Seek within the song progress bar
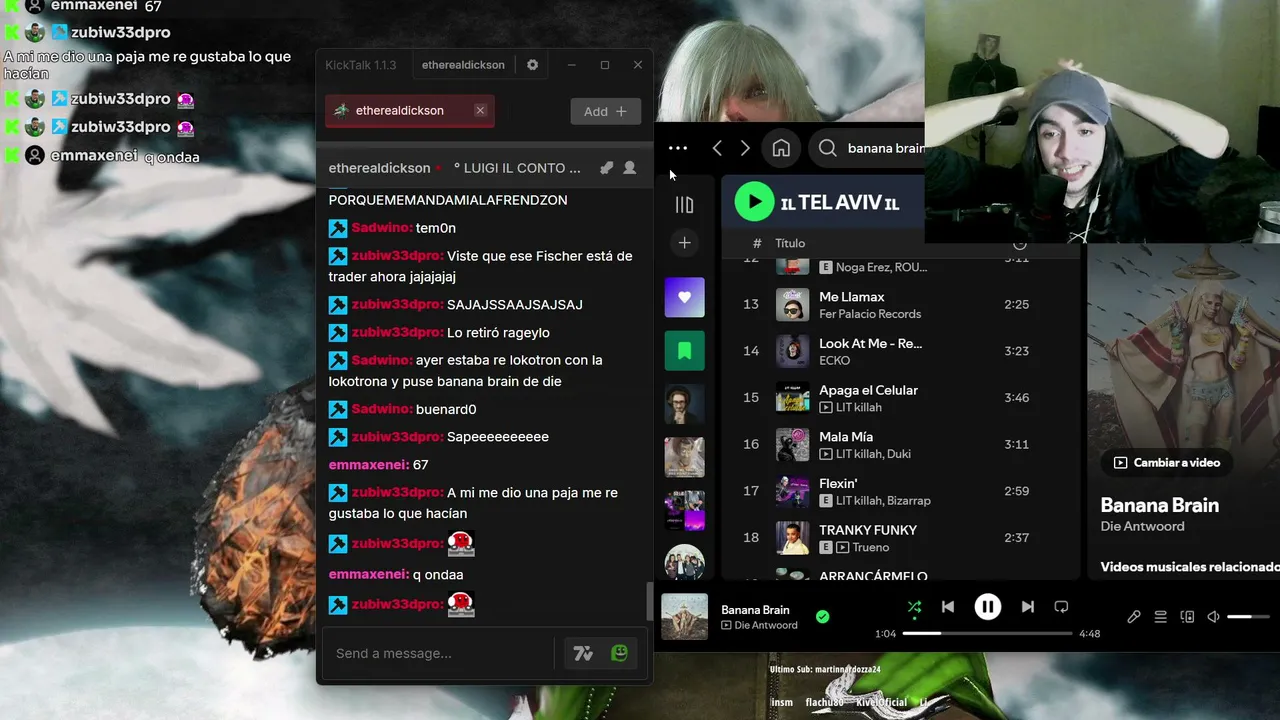The width and height of the screenshot is (1280, 720). pyautogui.click(x=987, y=633)
